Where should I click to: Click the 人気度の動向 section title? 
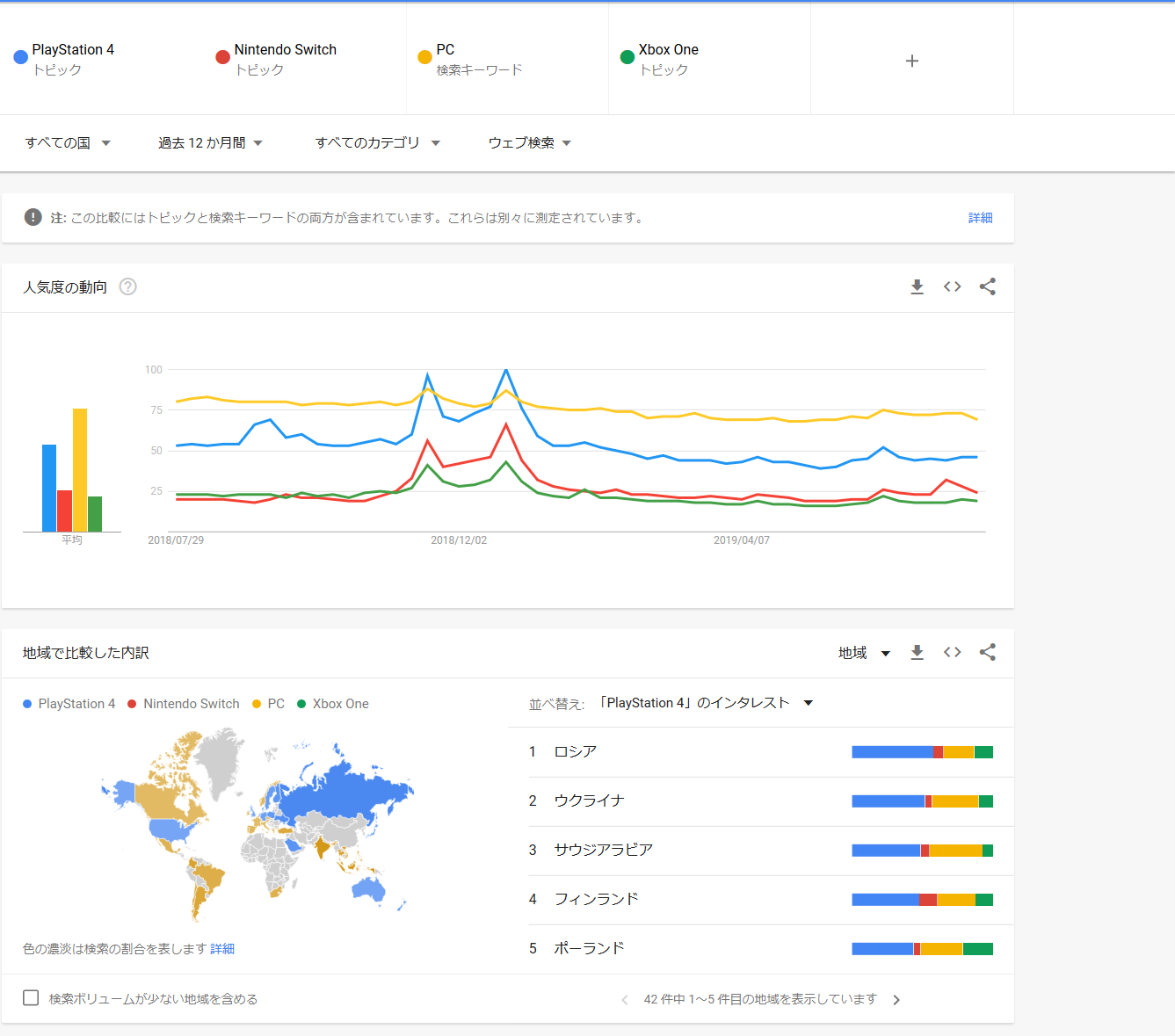[65, 287]
